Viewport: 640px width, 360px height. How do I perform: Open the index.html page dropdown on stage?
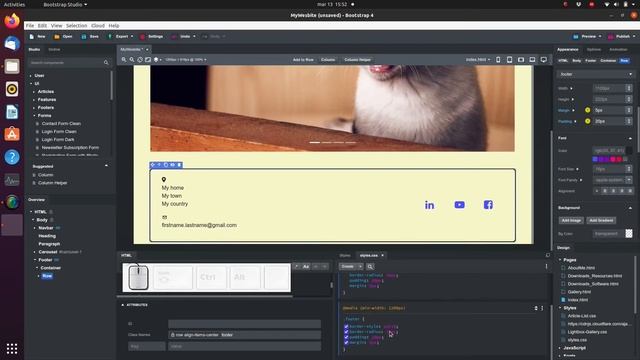478,60
